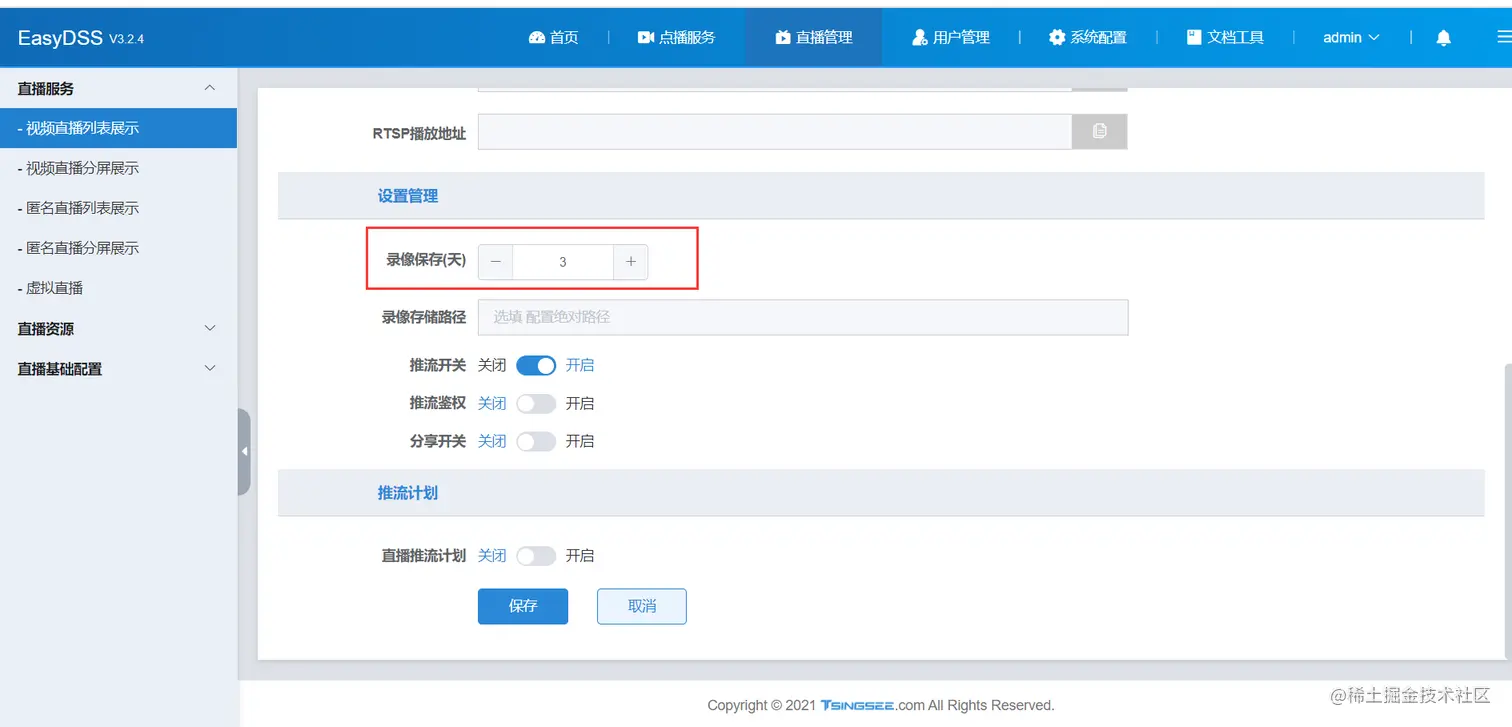This screenshot has height=727, width=1512.
Task: Select 虚拟直播 in sidebar
Action: pyautogui.click(x=118, y=288)
